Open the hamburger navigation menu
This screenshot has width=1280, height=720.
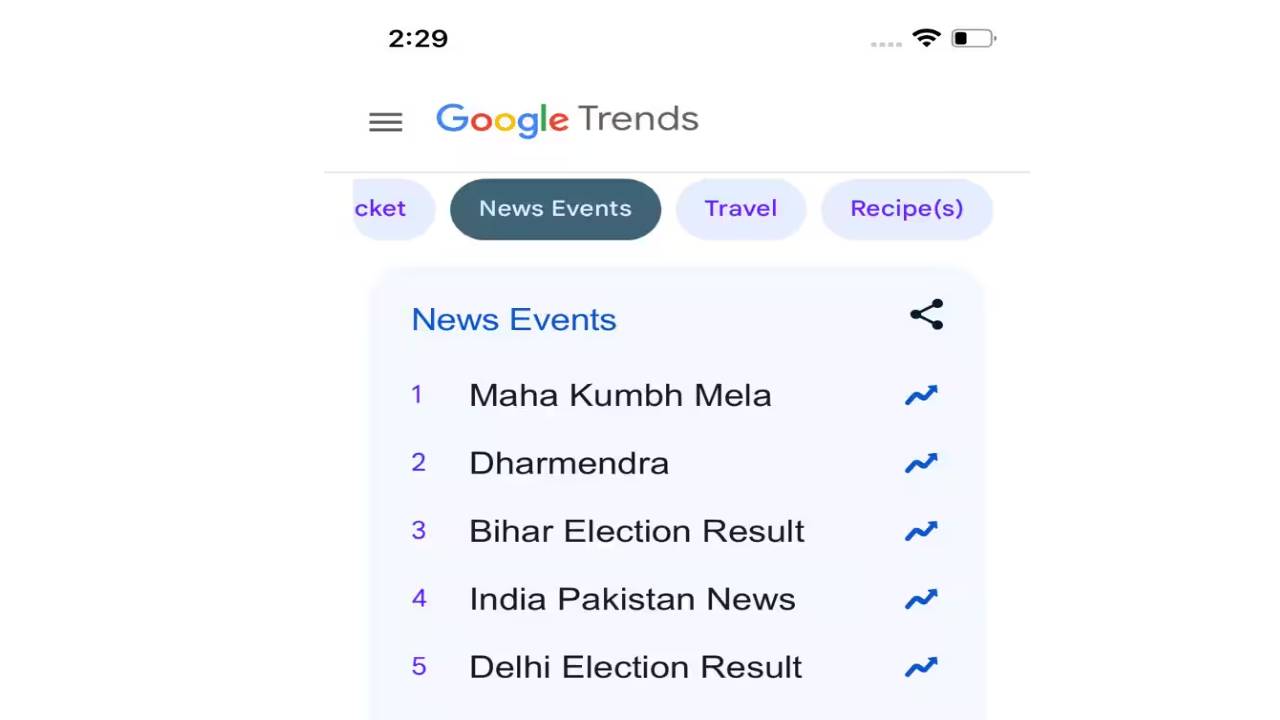coord(386,122)
